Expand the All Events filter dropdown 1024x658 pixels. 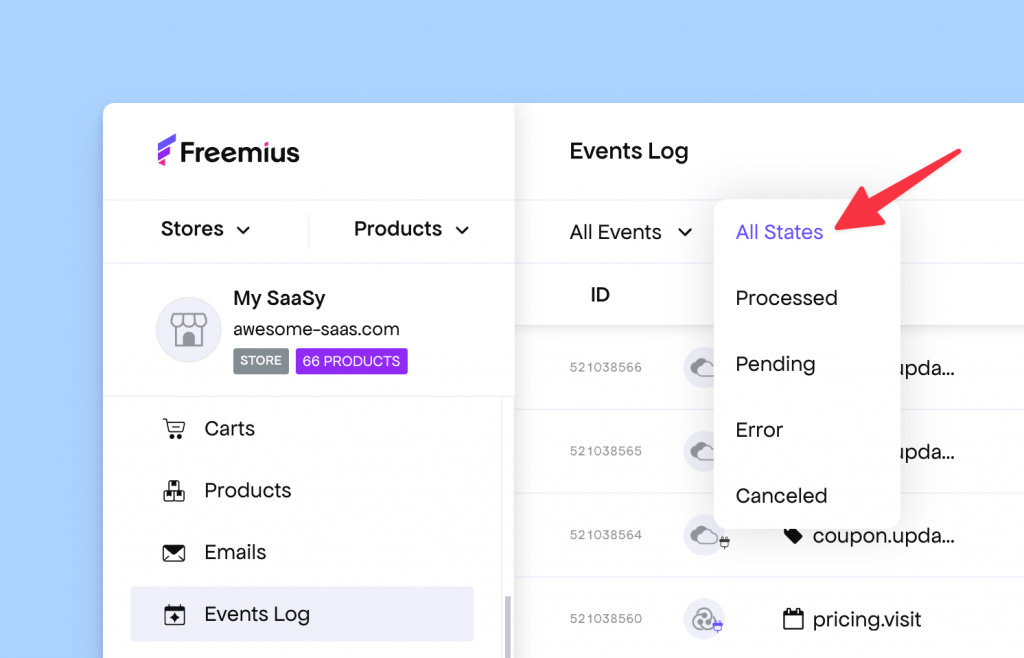click(630, 232)
